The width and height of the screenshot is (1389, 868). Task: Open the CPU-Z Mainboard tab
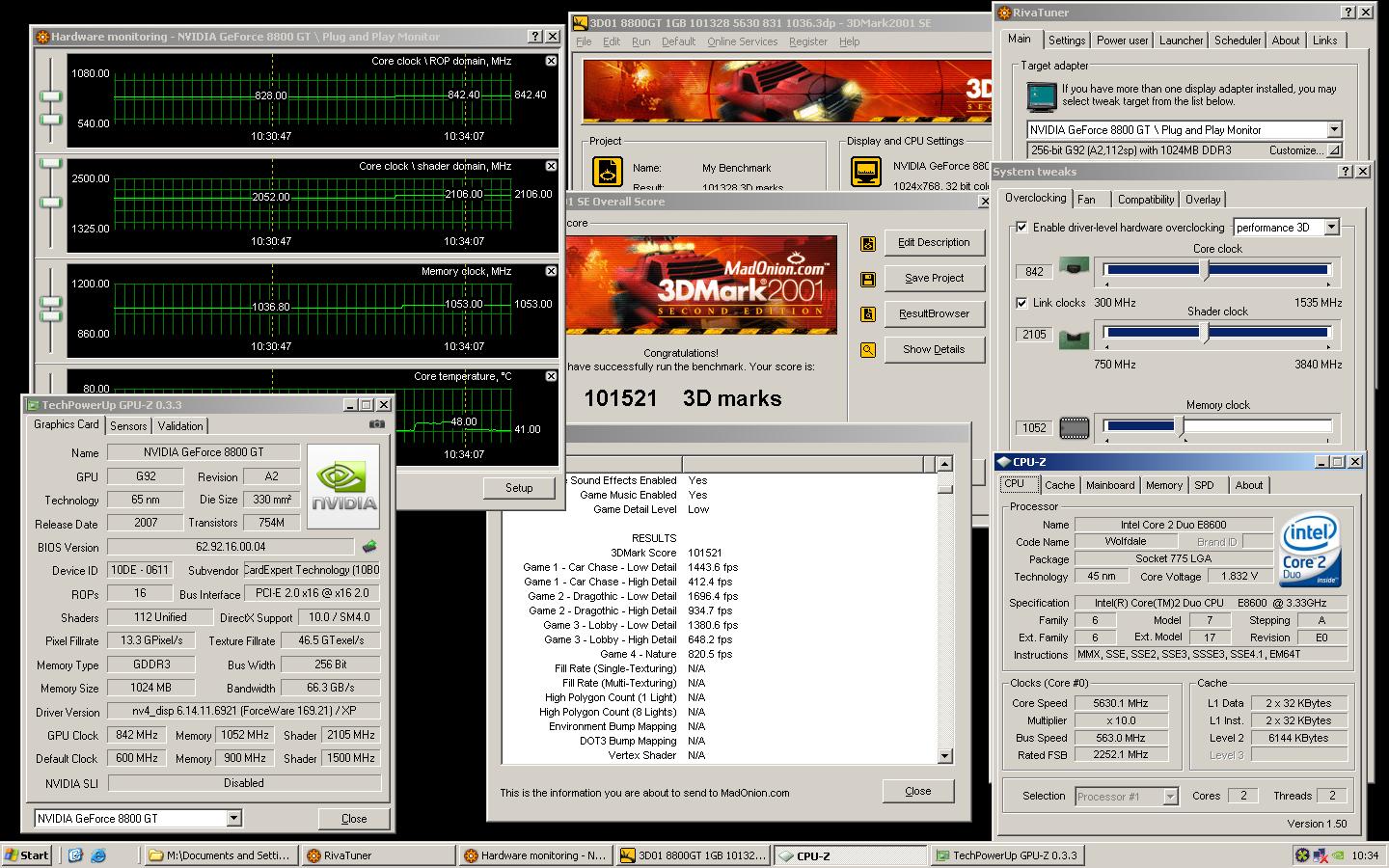(x=1110, y=485)
